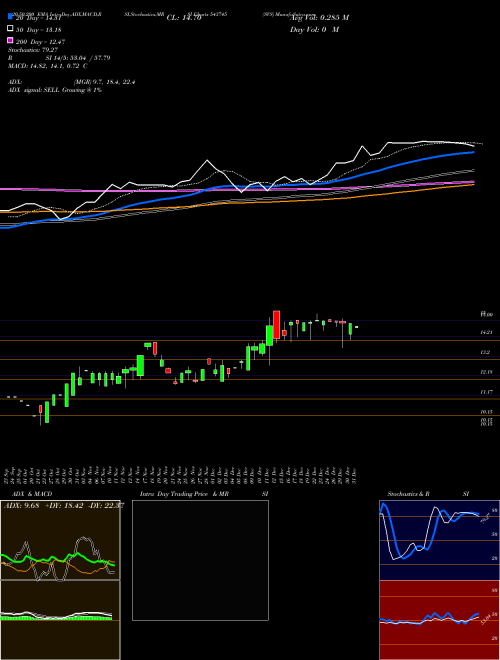Click the 'Day Vol: 0 M' figure
500x660 pixels.
pyautogui.click(x=315, y=30)
